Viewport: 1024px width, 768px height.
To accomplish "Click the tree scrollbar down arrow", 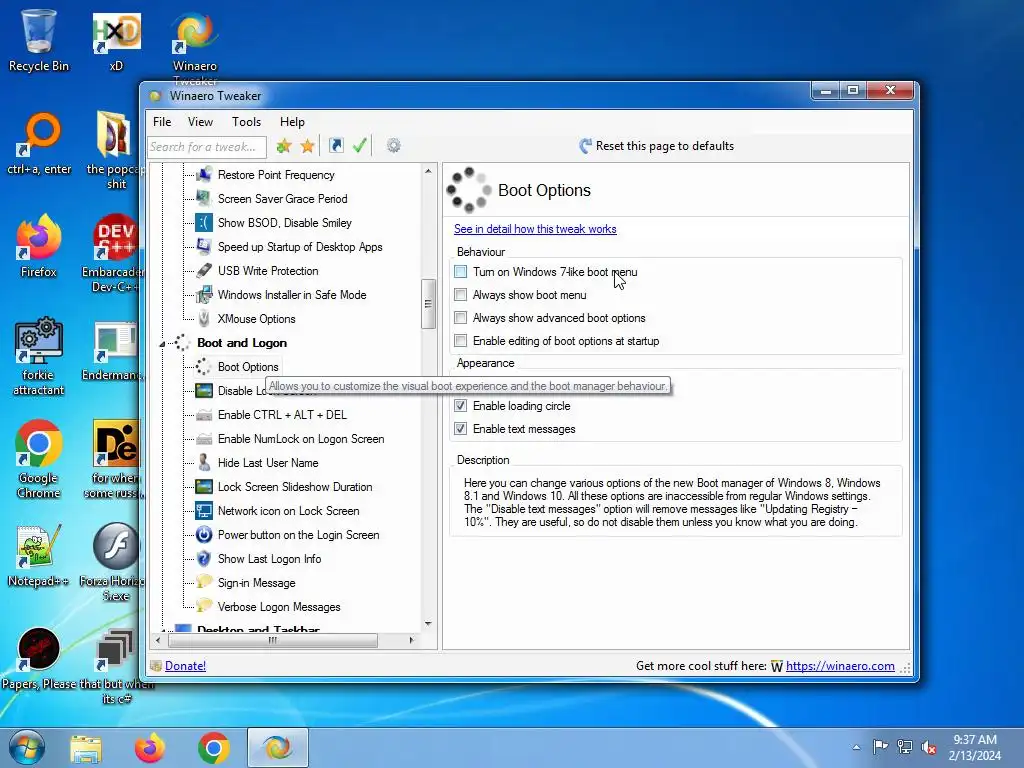I will click(428, 624).
